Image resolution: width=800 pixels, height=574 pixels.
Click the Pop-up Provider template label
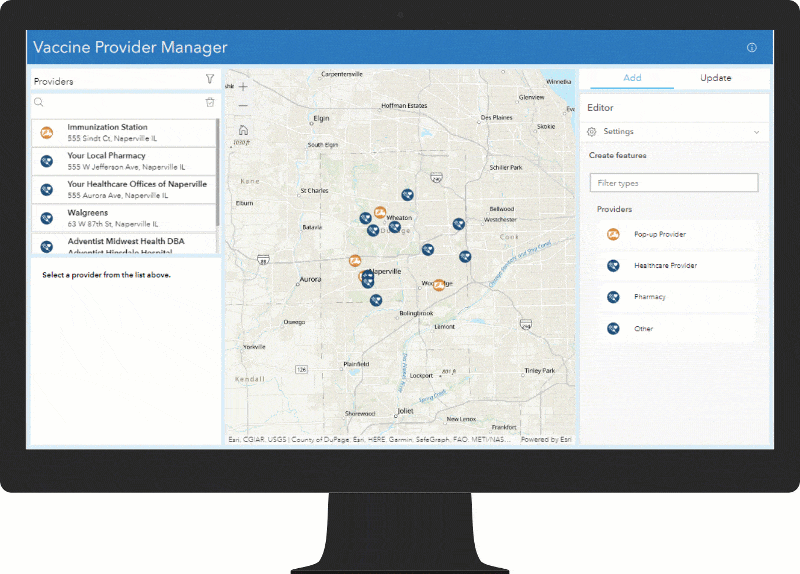point(660,234)
